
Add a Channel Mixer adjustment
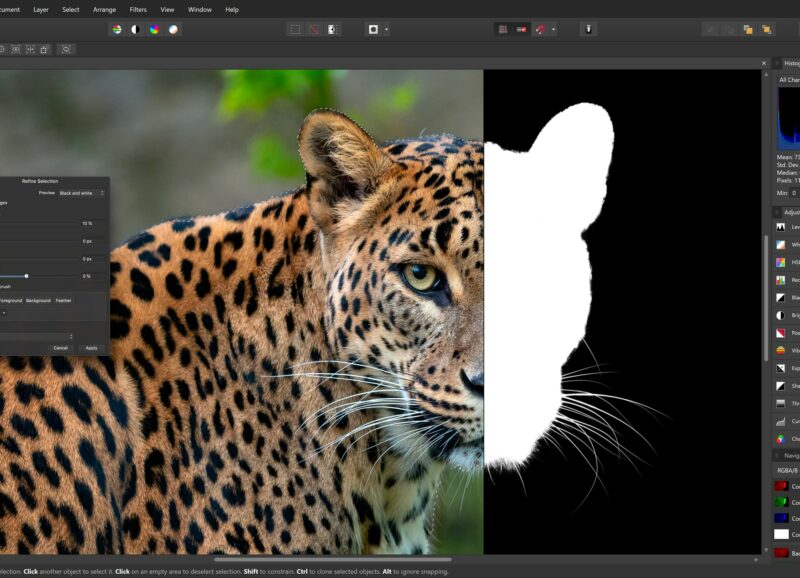(781, 439)
